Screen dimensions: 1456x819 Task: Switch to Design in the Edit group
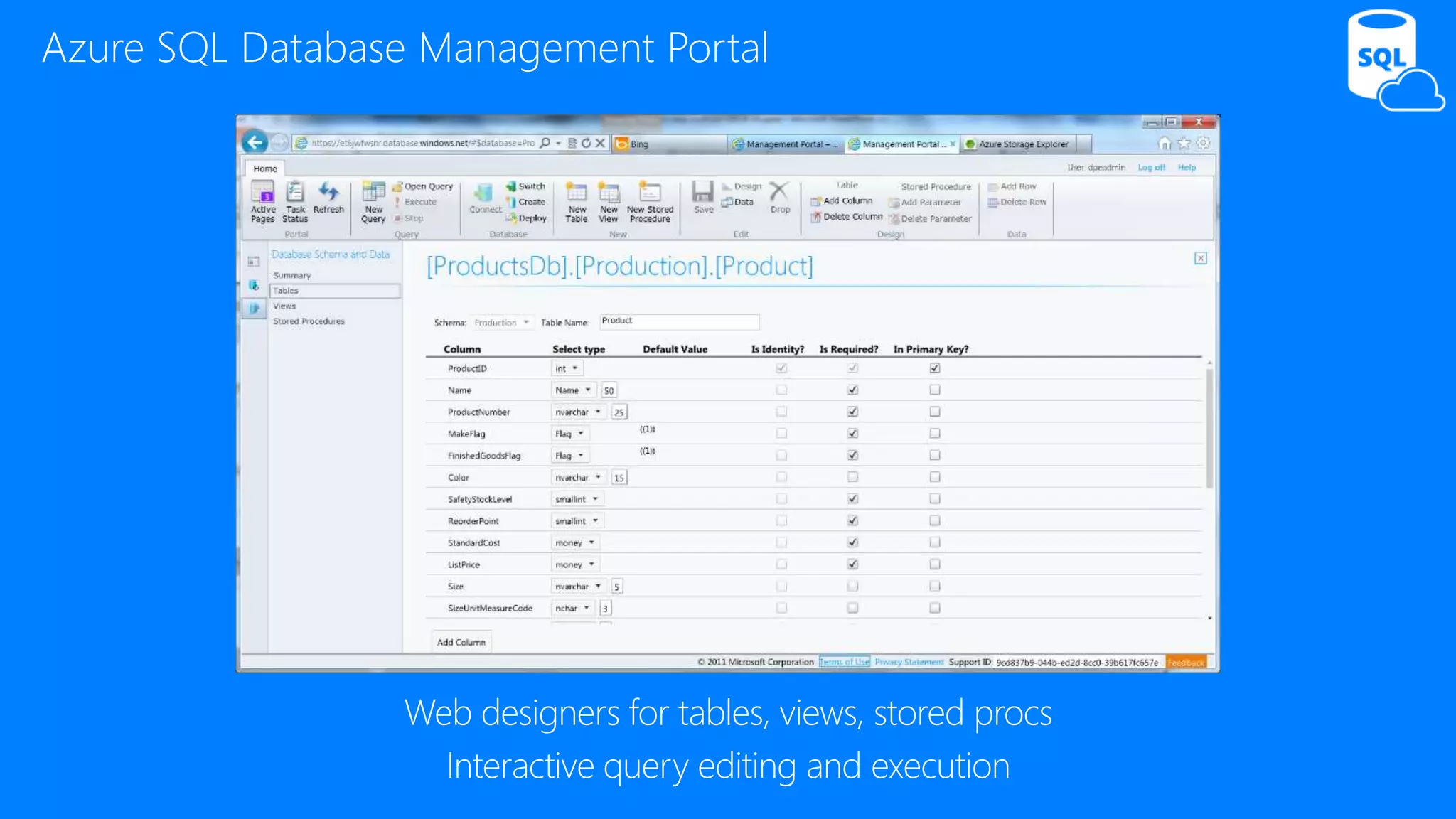(x=742, y=186)
